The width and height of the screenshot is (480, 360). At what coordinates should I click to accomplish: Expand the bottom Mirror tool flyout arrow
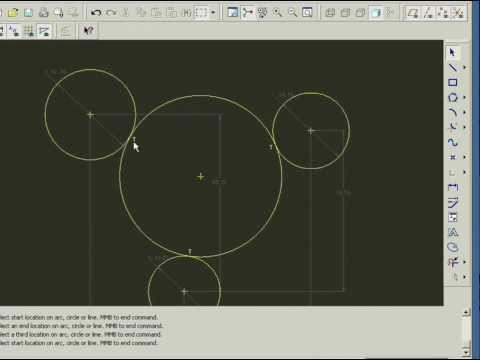pyautogui.click(x=464, y=277)
